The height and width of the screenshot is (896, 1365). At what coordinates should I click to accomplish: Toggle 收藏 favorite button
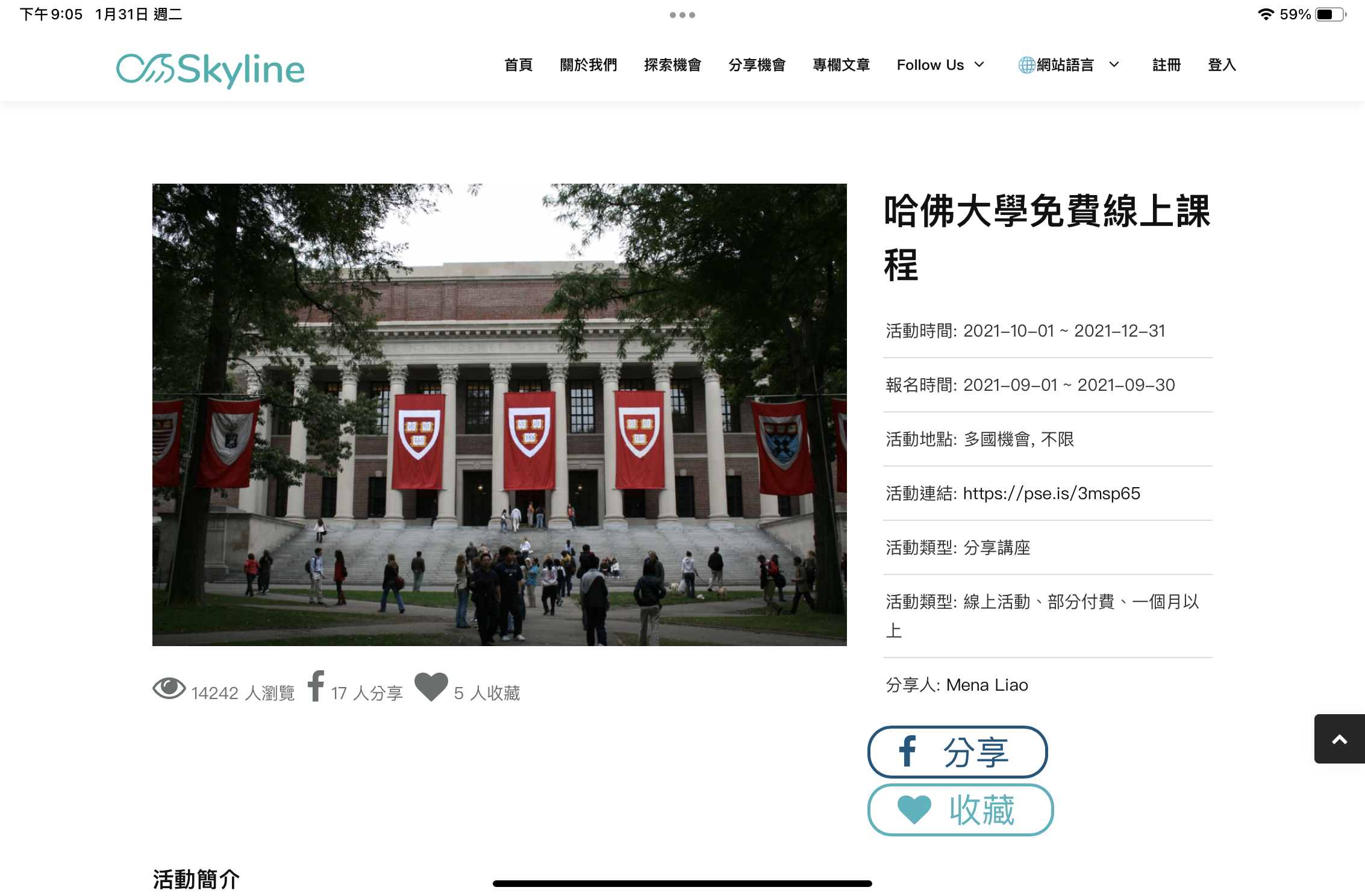pyautogui.click(x=960, y=810)
